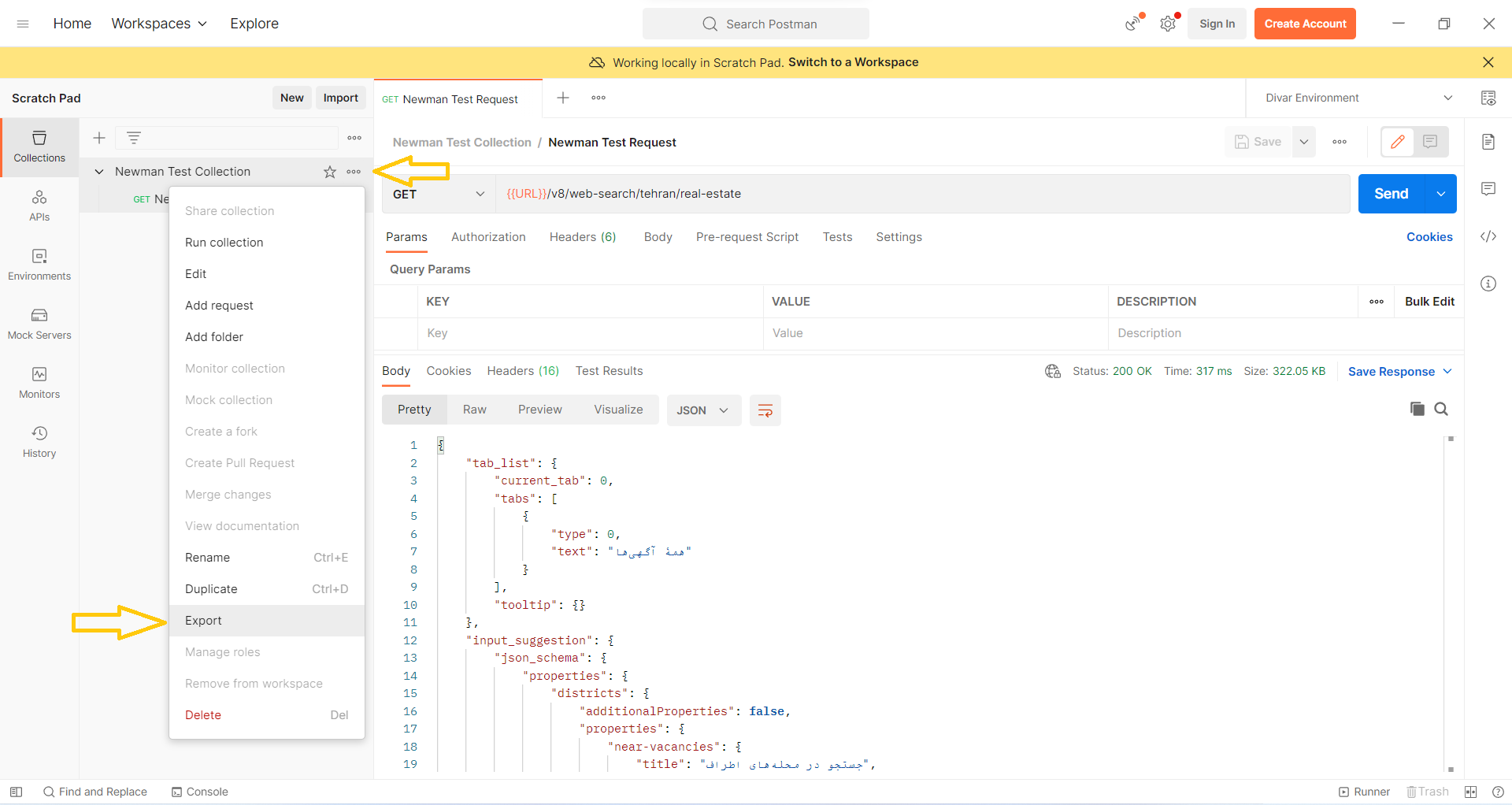Open the History sidebar section
This screenshot has width=1512, height=805.
pyautogui.click(x=39, y=442)
